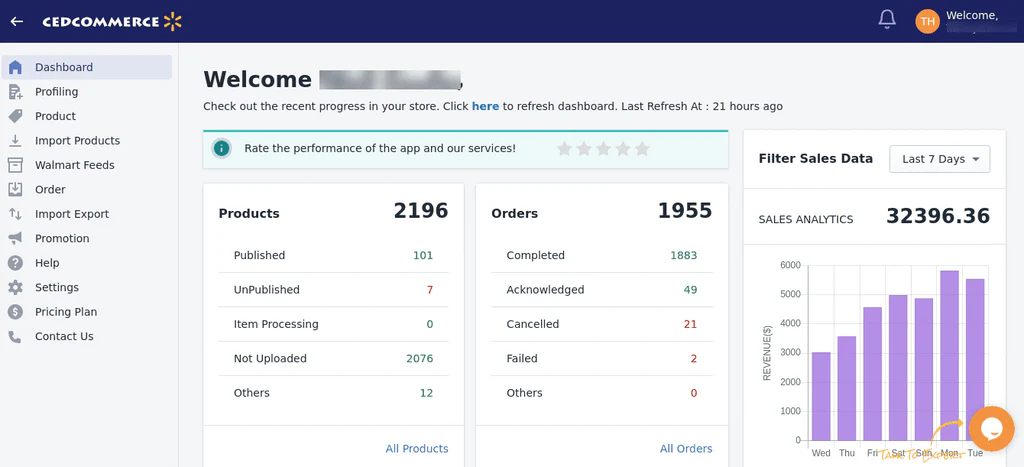
Task: Click the 'here' refresh dashboard link
Action: click(x=485, y=106)
